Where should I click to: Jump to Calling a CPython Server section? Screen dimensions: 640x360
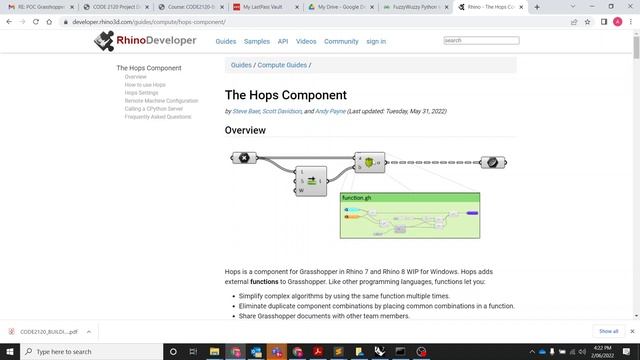(153, 109)
